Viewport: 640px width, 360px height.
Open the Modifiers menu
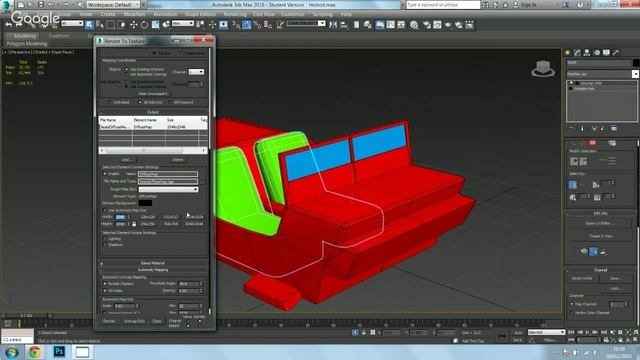[x=134, y=14]
